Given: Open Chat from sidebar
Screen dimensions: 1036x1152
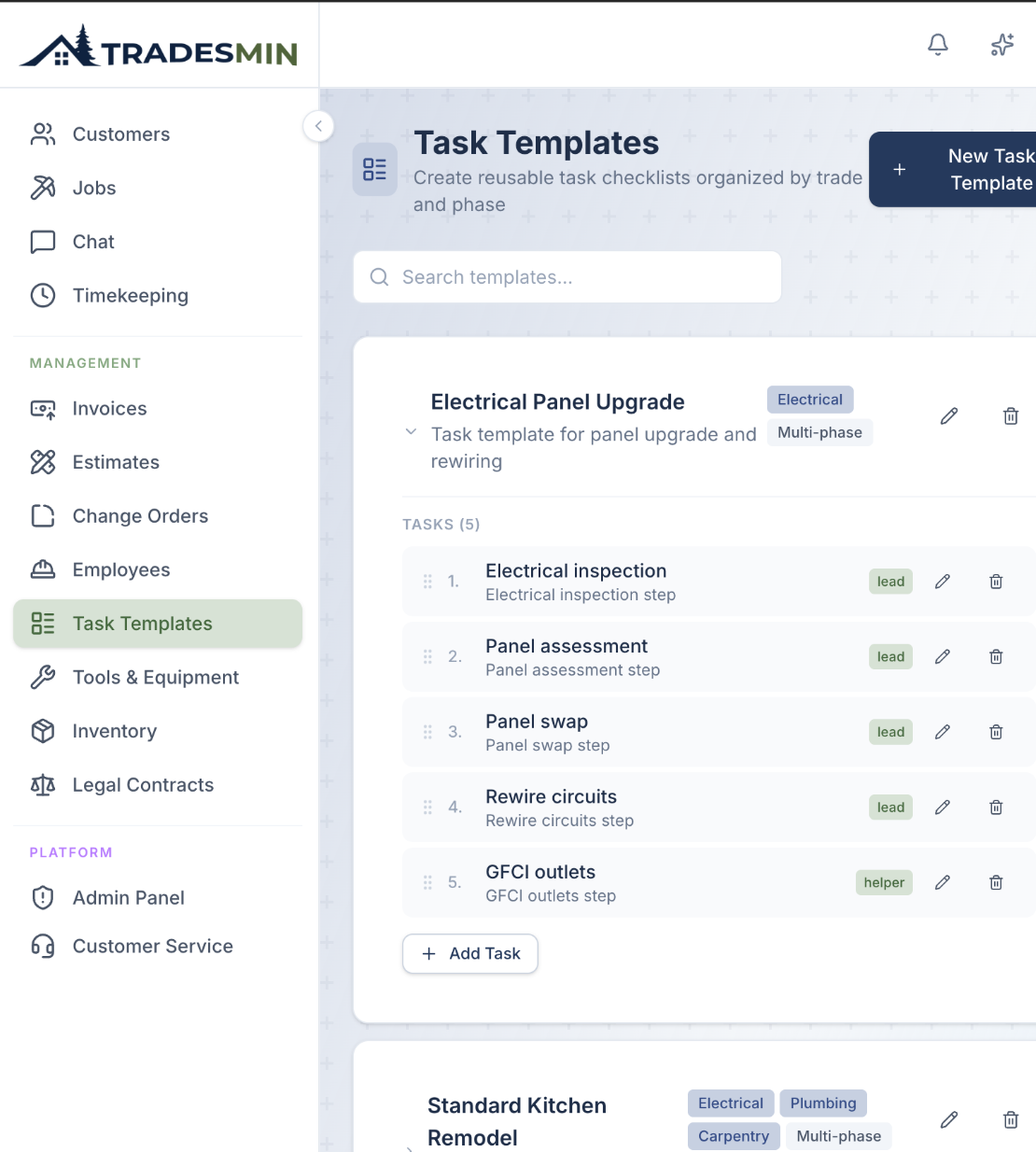Looking at the screenshot, I should pos(158,242).
